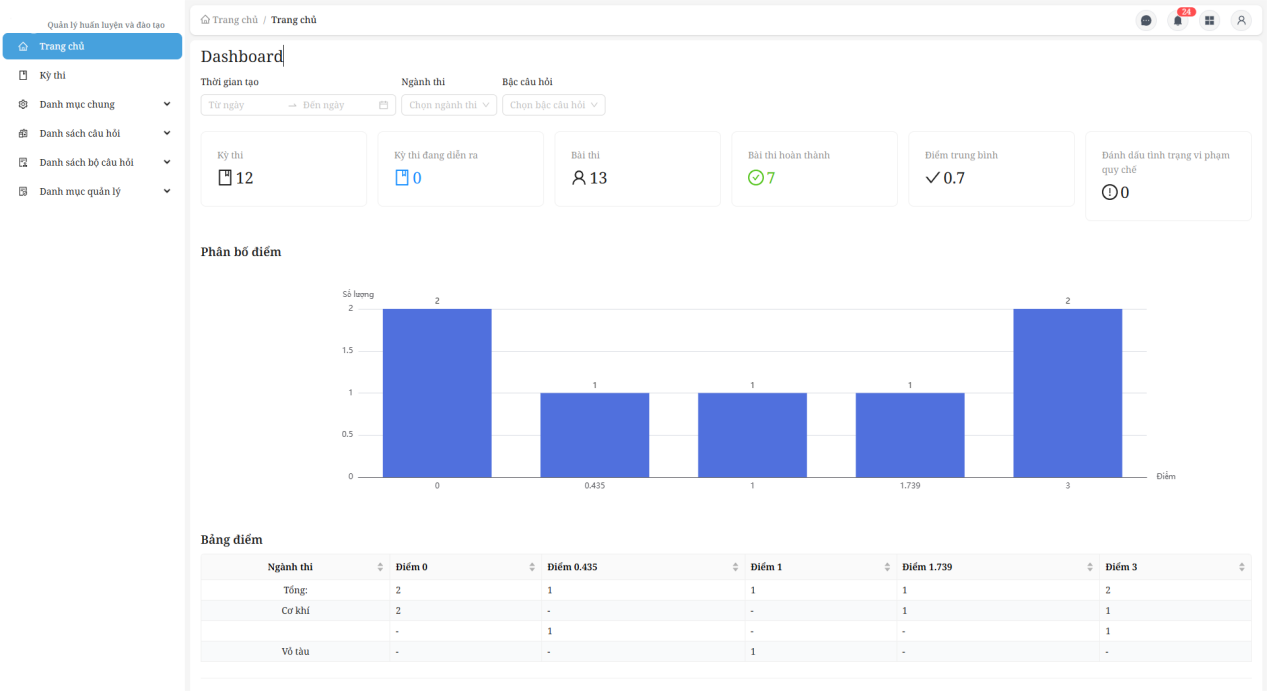Click the calendar icon in date range
Viewport: 1267px width, 691px height.
[383, 105]
